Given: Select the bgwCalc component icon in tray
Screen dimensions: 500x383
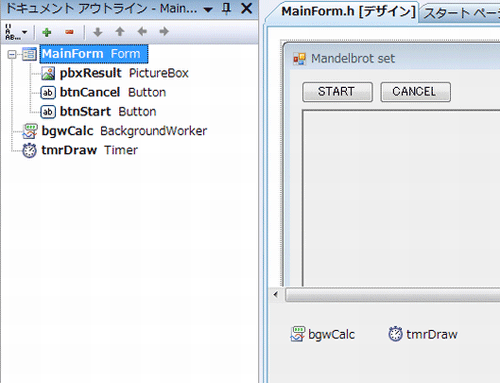Looking at the screenshot, I should [x=297, y=334].
